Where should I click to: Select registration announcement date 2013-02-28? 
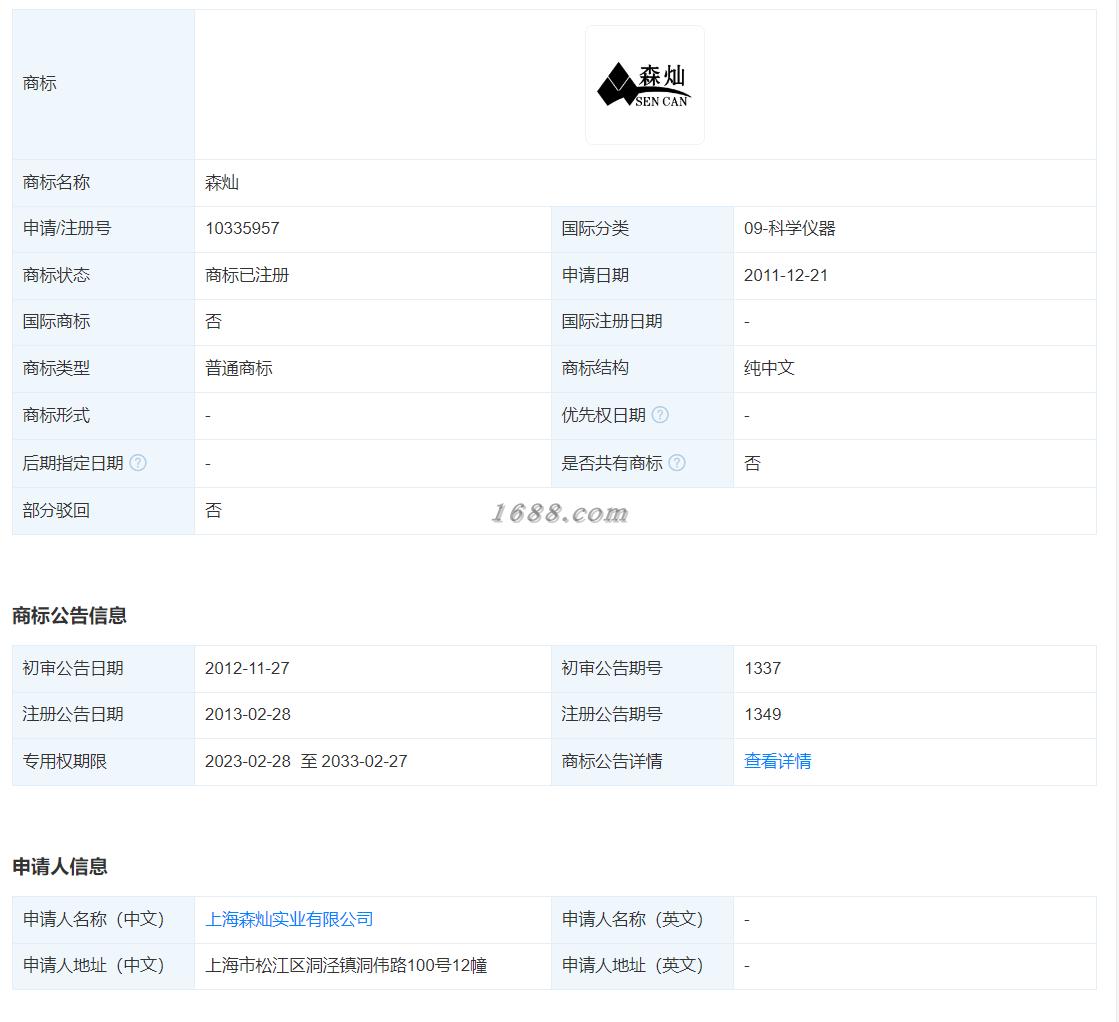[248, 714]
